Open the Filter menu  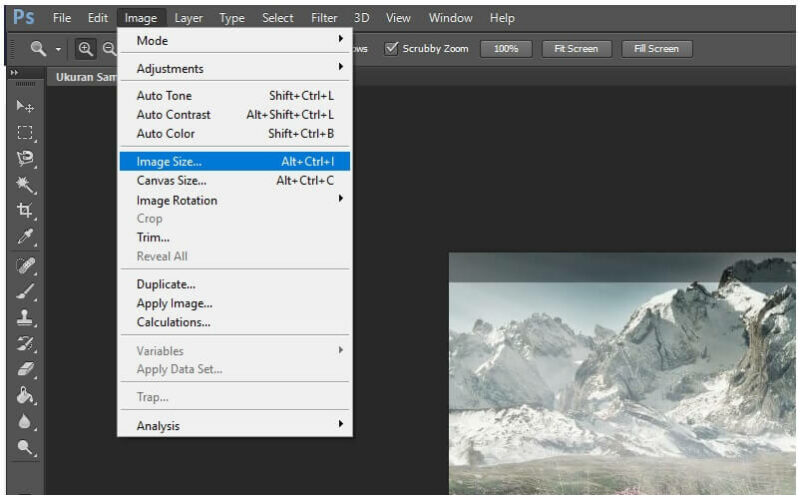(x=324, y=18)
